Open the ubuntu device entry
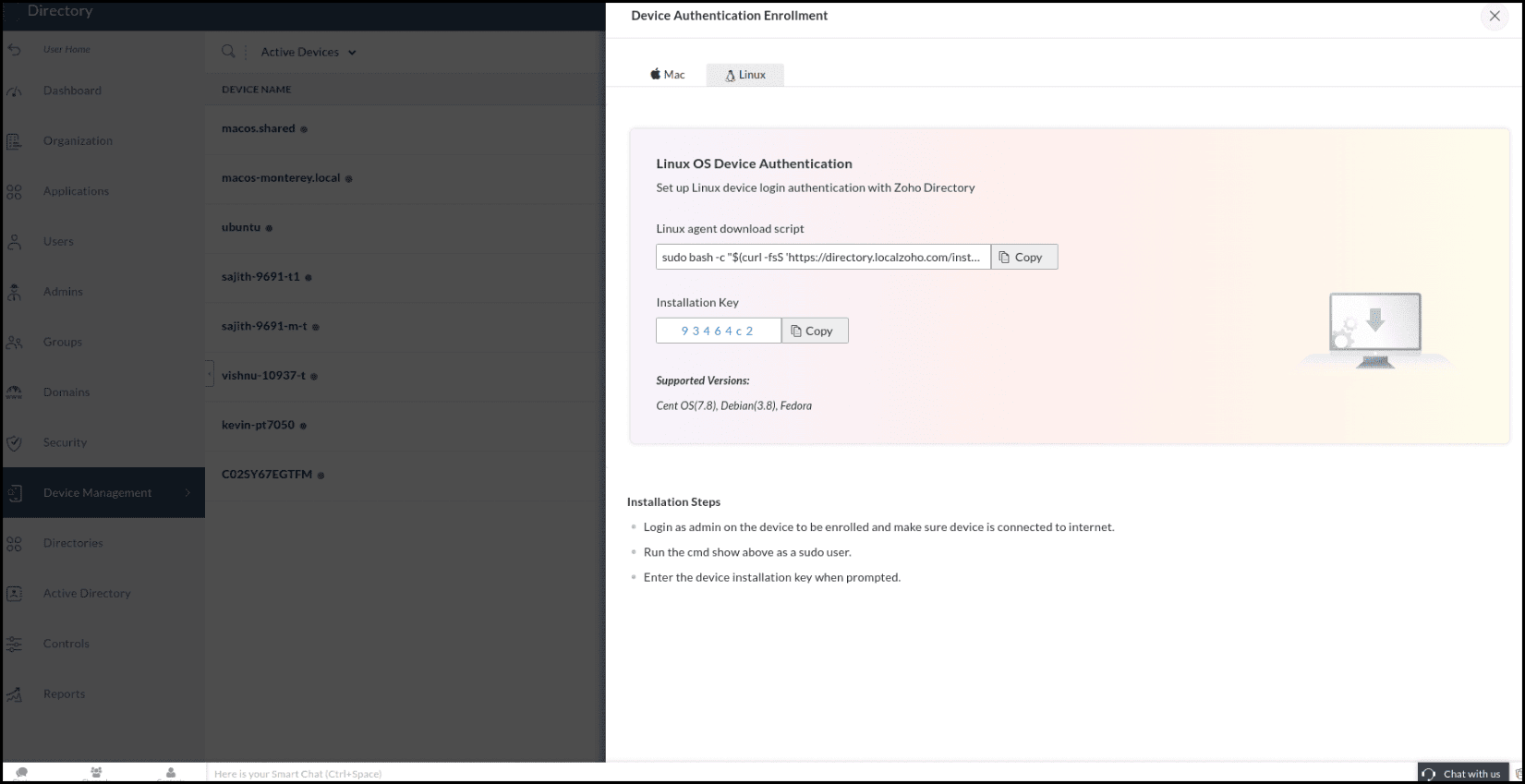Screen dimensions: 1525x784 click(241, 227)
